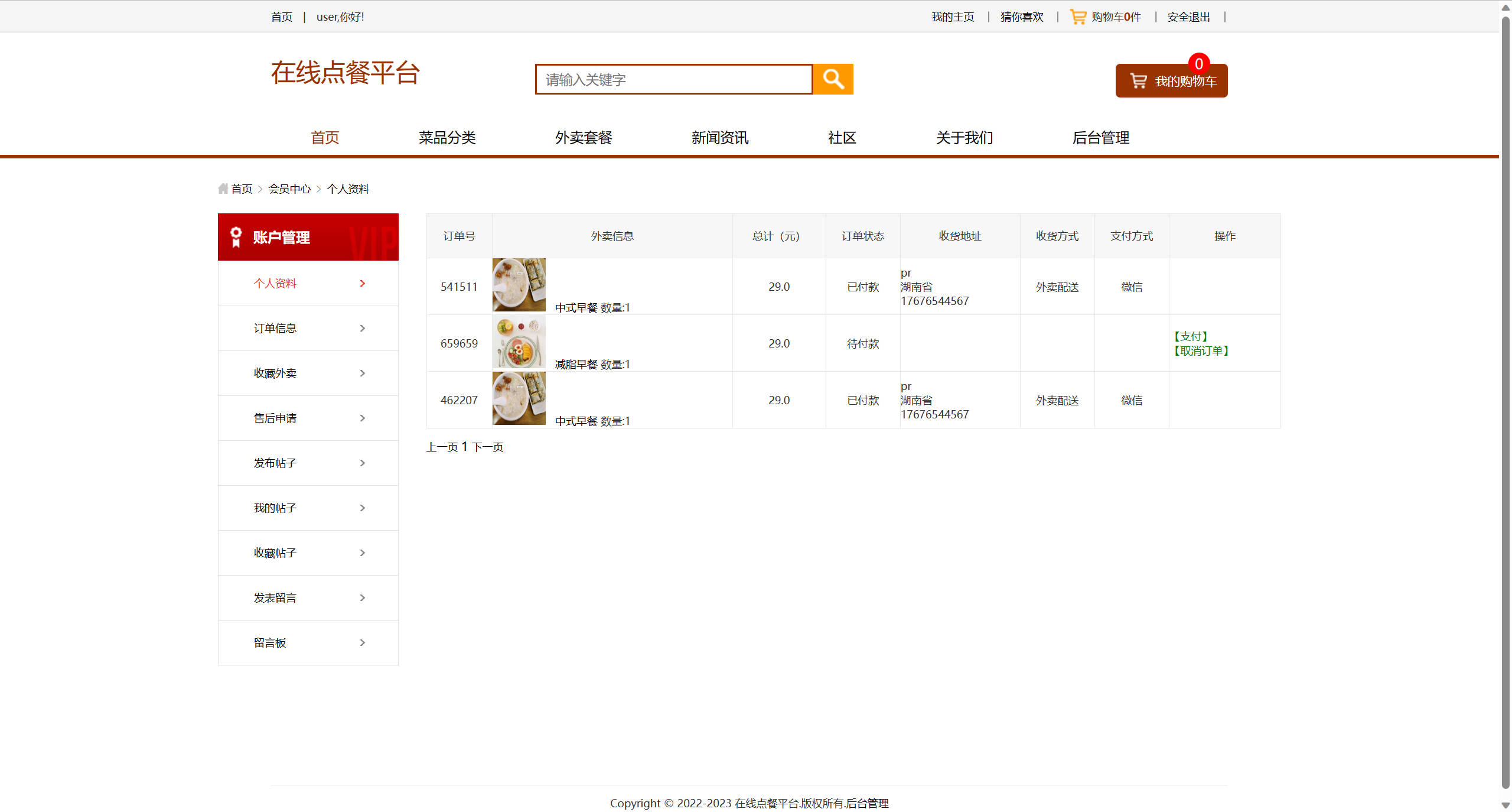Open order 541511 breakfast thumbnail image

pos(519,284)
